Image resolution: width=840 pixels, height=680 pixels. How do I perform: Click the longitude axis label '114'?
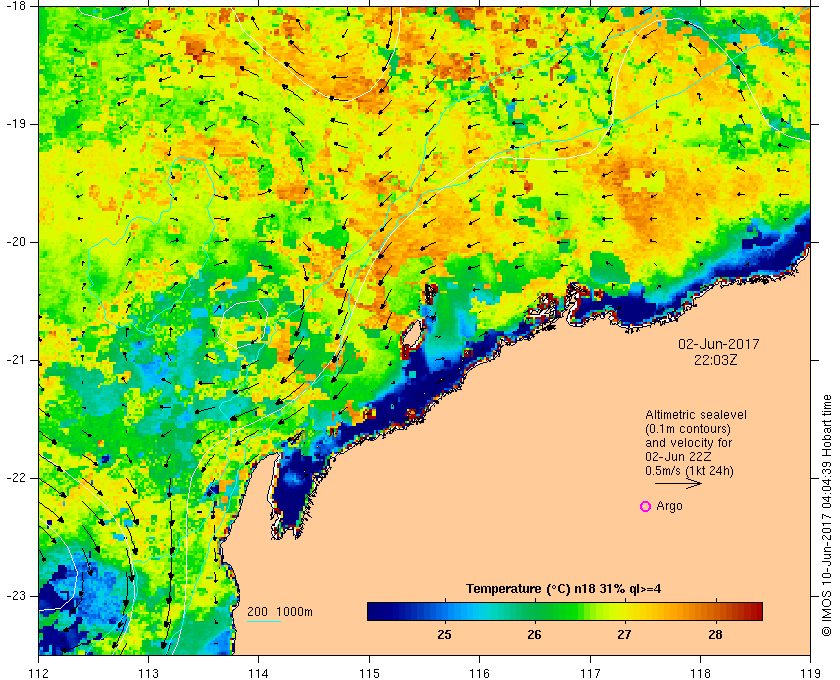[x=259, y=673]
